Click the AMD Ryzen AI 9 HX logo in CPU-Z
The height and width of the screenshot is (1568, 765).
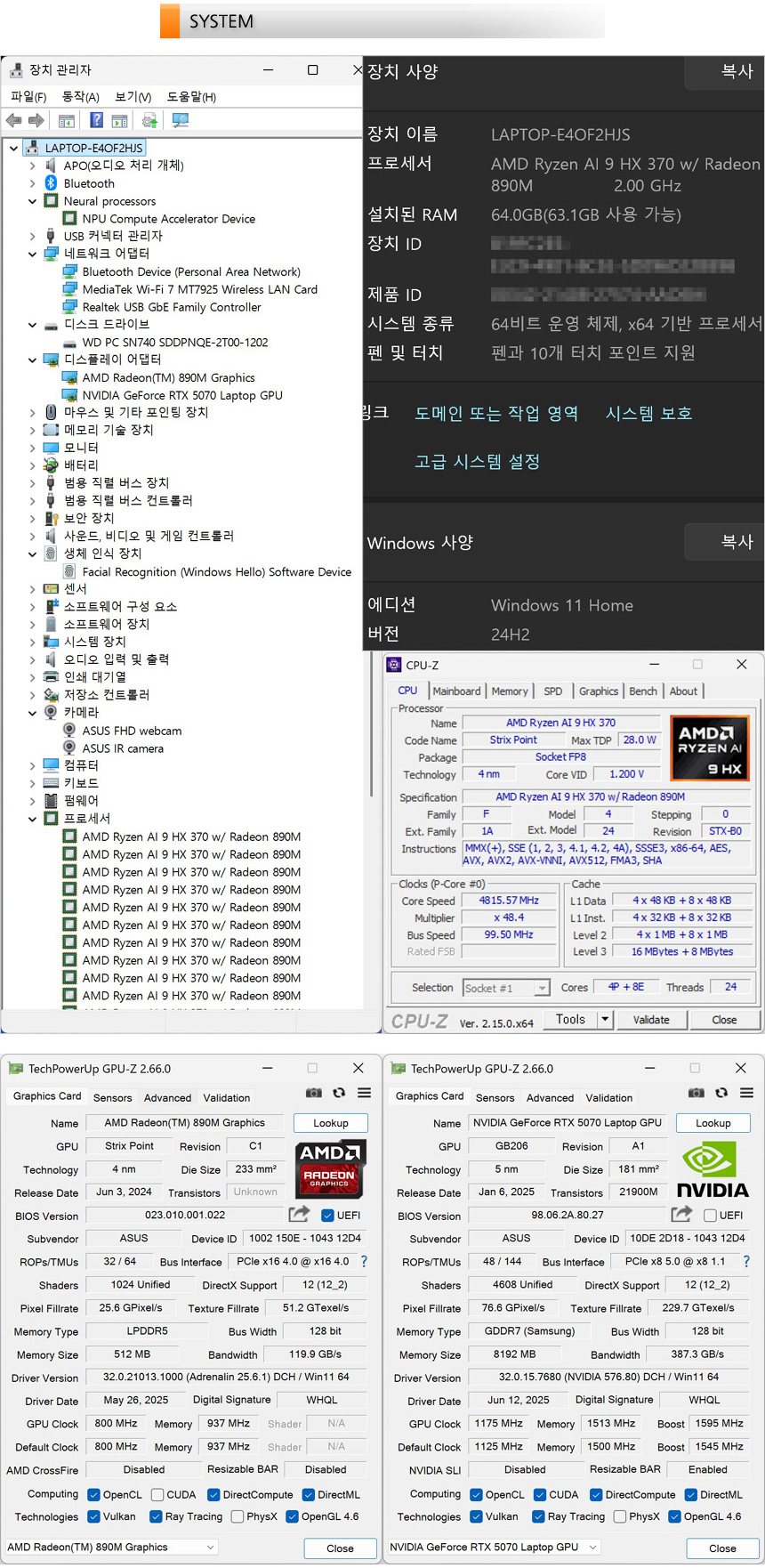point(710,748)
